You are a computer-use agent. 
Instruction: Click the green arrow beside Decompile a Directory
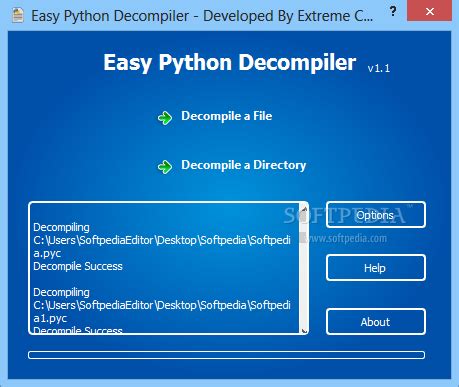[x=165, y=167]
